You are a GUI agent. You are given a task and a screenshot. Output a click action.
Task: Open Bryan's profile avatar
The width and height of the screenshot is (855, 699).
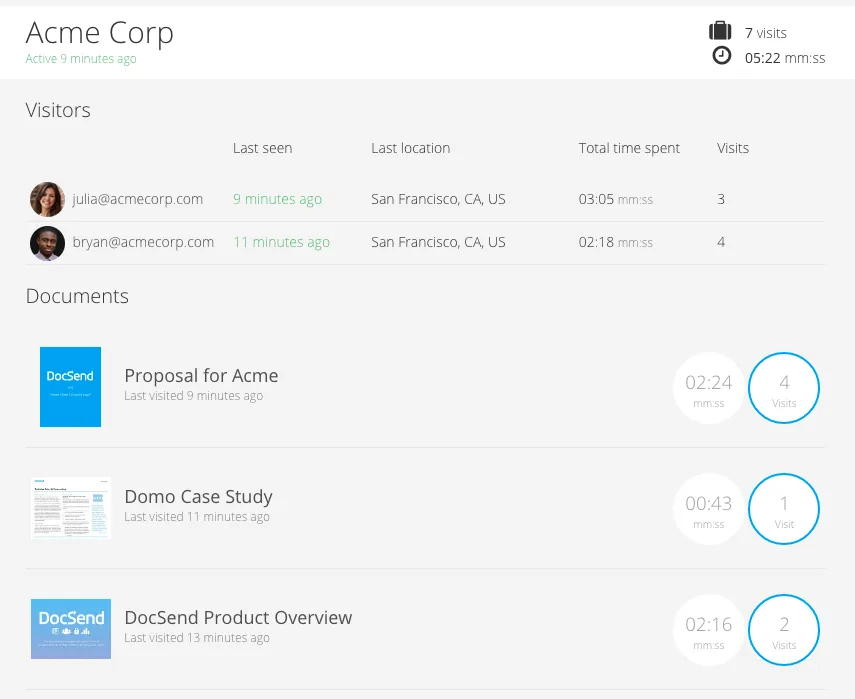coord(47,243)
